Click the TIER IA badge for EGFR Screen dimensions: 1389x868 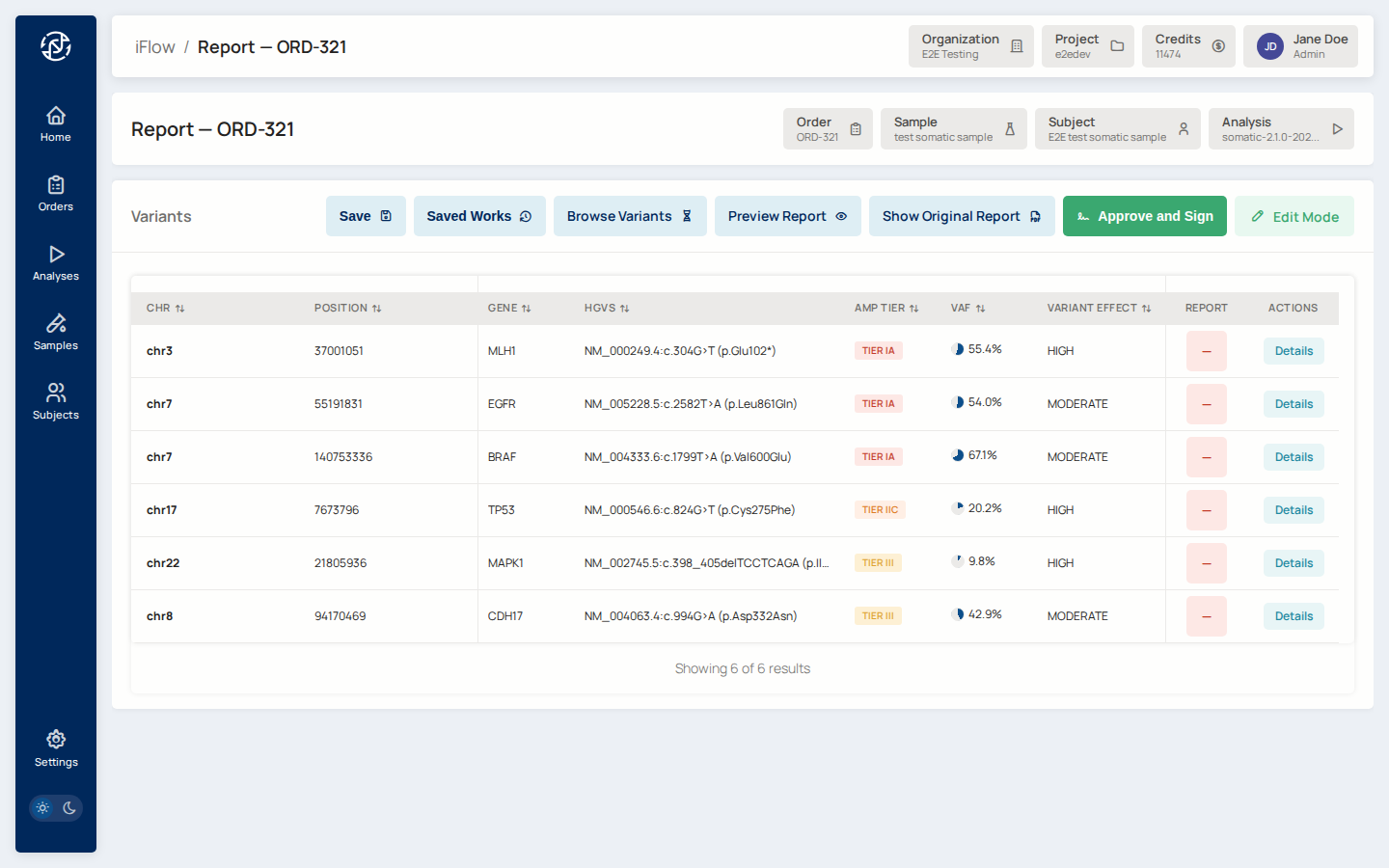(878, 404)
